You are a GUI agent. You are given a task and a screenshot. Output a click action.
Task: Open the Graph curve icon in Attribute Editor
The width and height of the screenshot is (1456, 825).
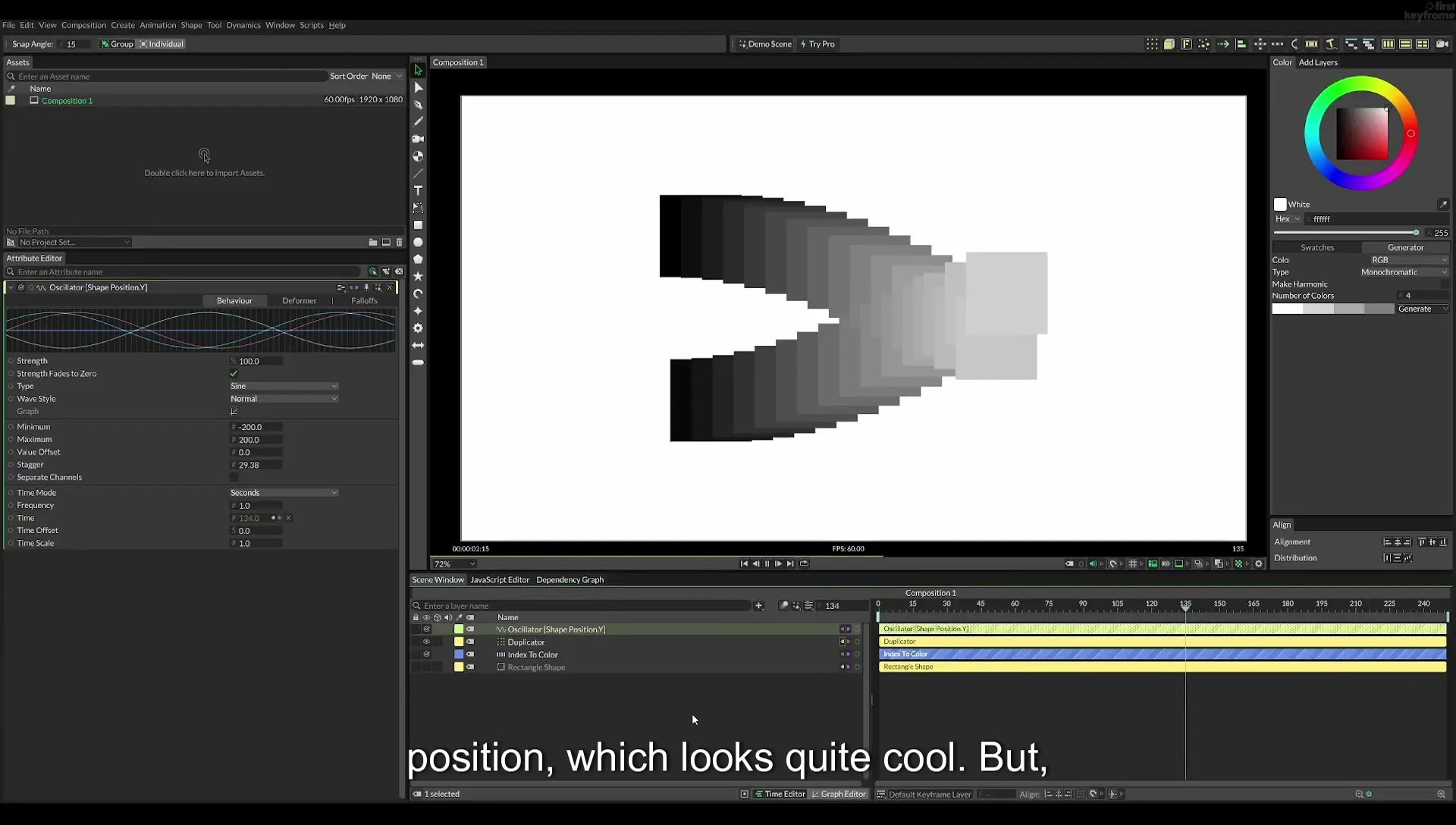pos(234,412)
